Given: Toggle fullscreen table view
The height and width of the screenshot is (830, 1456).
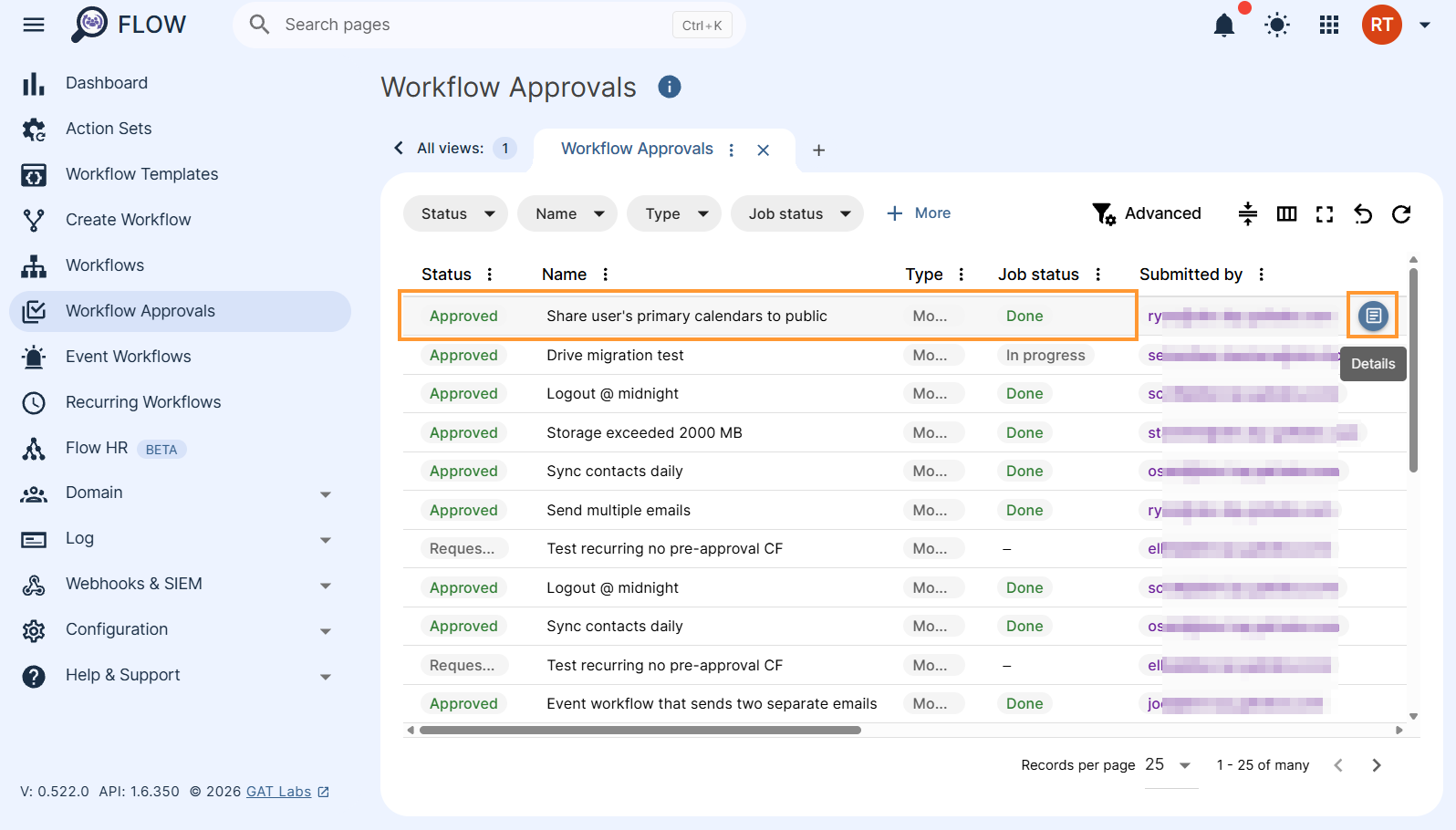Looking at the screenshot, I should 1325,213.
